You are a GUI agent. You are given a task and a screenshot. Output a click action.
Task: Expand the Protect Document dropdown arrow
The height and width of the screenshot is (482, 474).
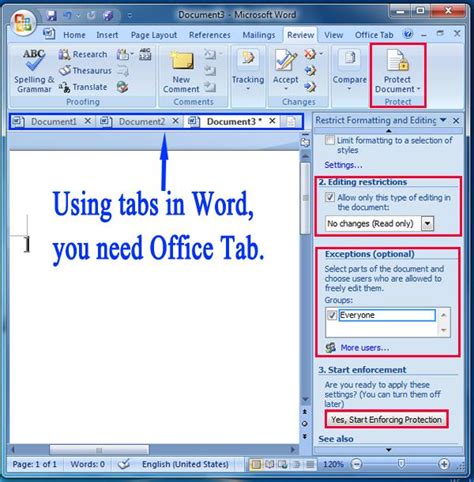click(418, 89)
